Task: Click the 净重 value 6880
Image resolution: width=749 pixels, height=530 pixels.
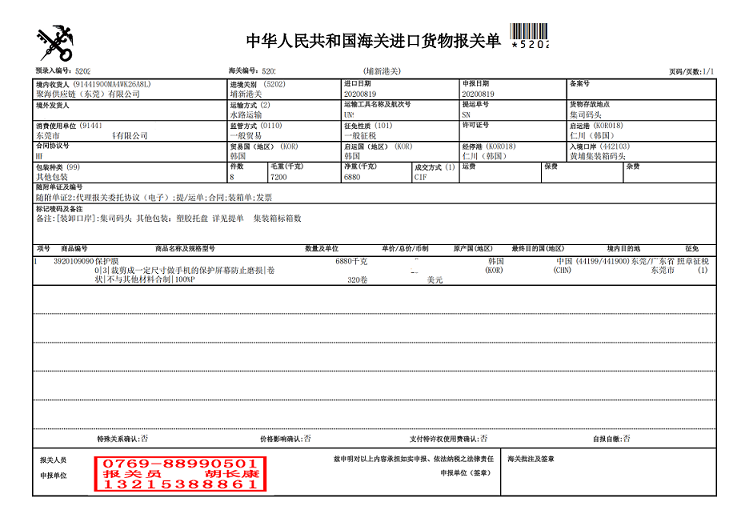Action: pyautogui.click(x=352, y=176)
